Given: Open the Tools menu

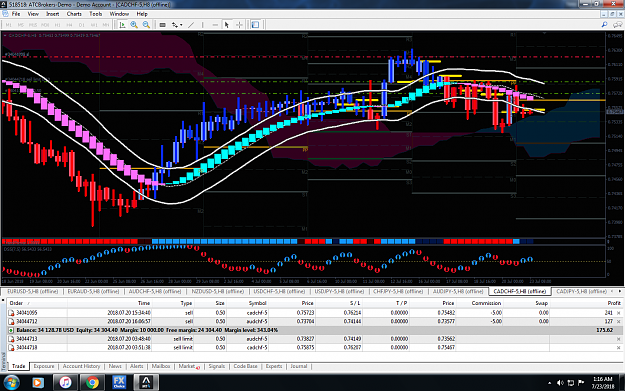Looking at the screenshot, I should point(96,14).
